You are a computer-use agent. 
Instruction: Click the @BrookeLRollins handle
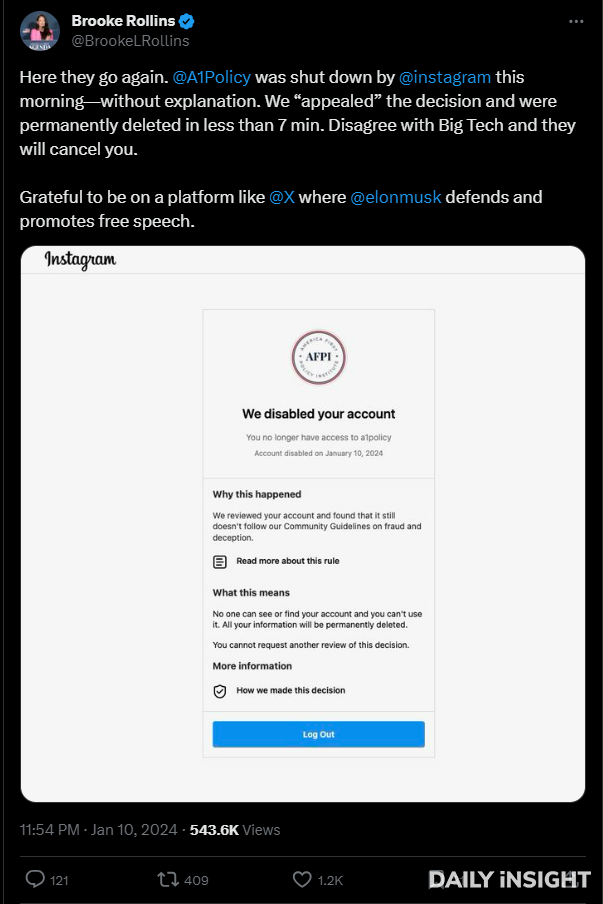coord(130,41)
